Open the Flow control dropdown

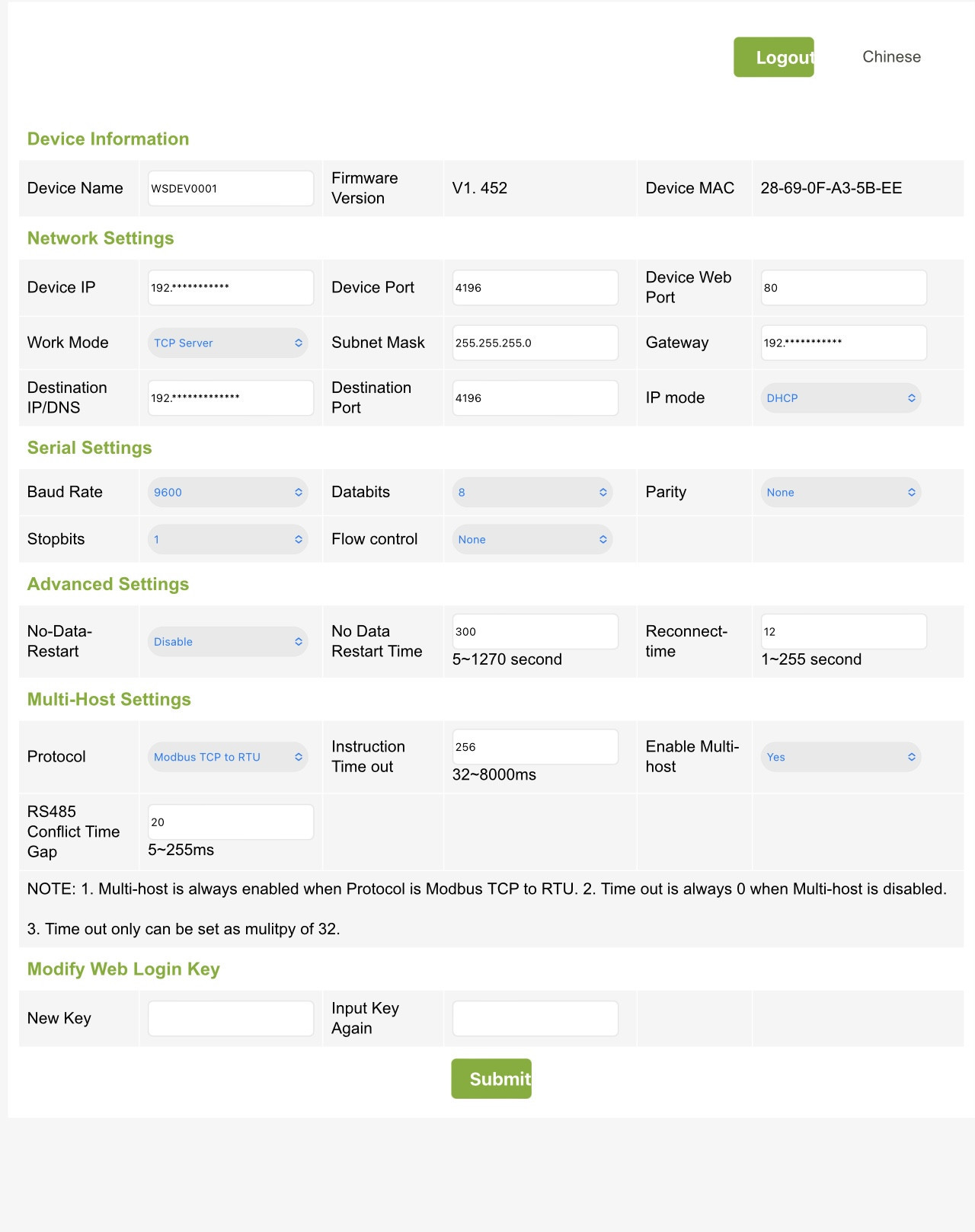[x=532, y=540]
